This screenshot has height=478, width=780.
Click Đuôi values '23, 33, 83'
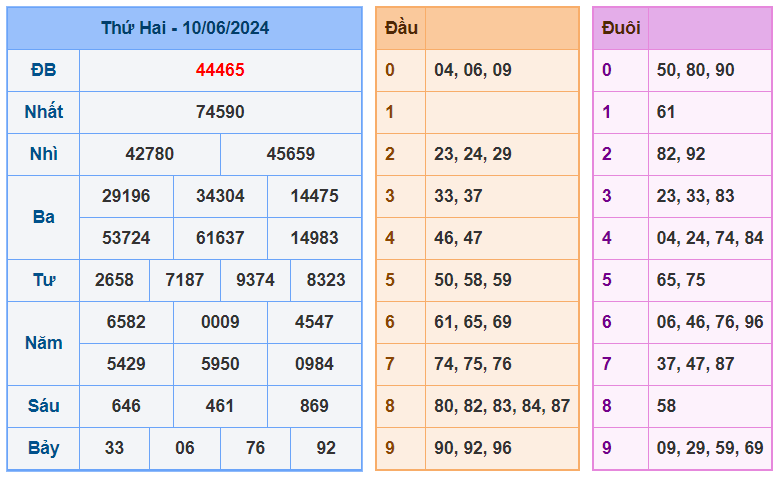point(695,196)
